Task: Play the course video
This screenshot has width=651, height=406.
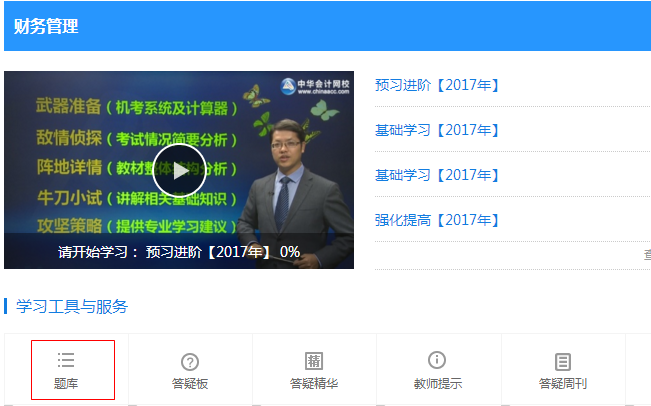Action: pos(179,170)
